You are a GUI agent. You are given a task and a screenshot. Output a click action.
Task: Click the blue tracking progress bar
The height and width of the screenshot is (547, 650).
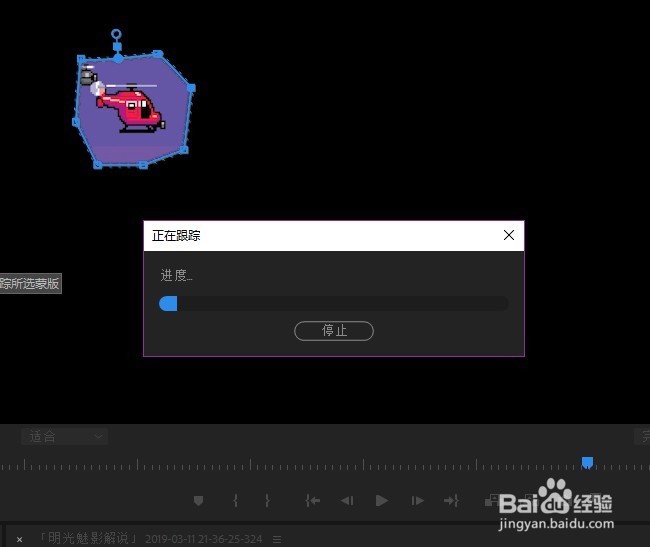click(x=334, y=303)
